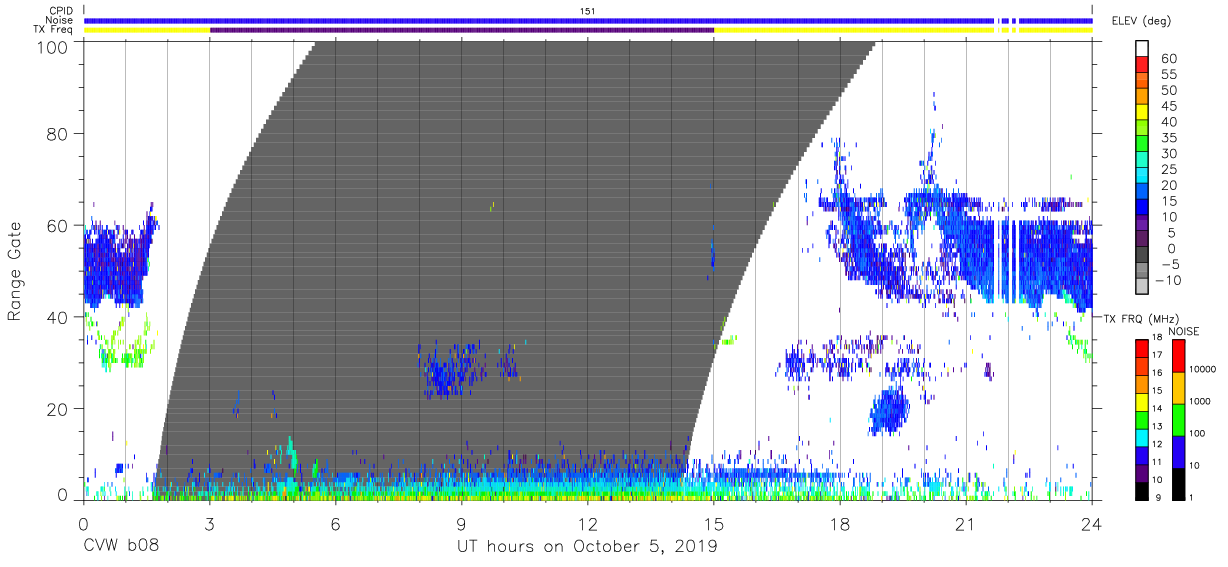Viewport: 1228px width, 567px height.
Task: Click the Noise row label above the plot
Action: (61, 20)
